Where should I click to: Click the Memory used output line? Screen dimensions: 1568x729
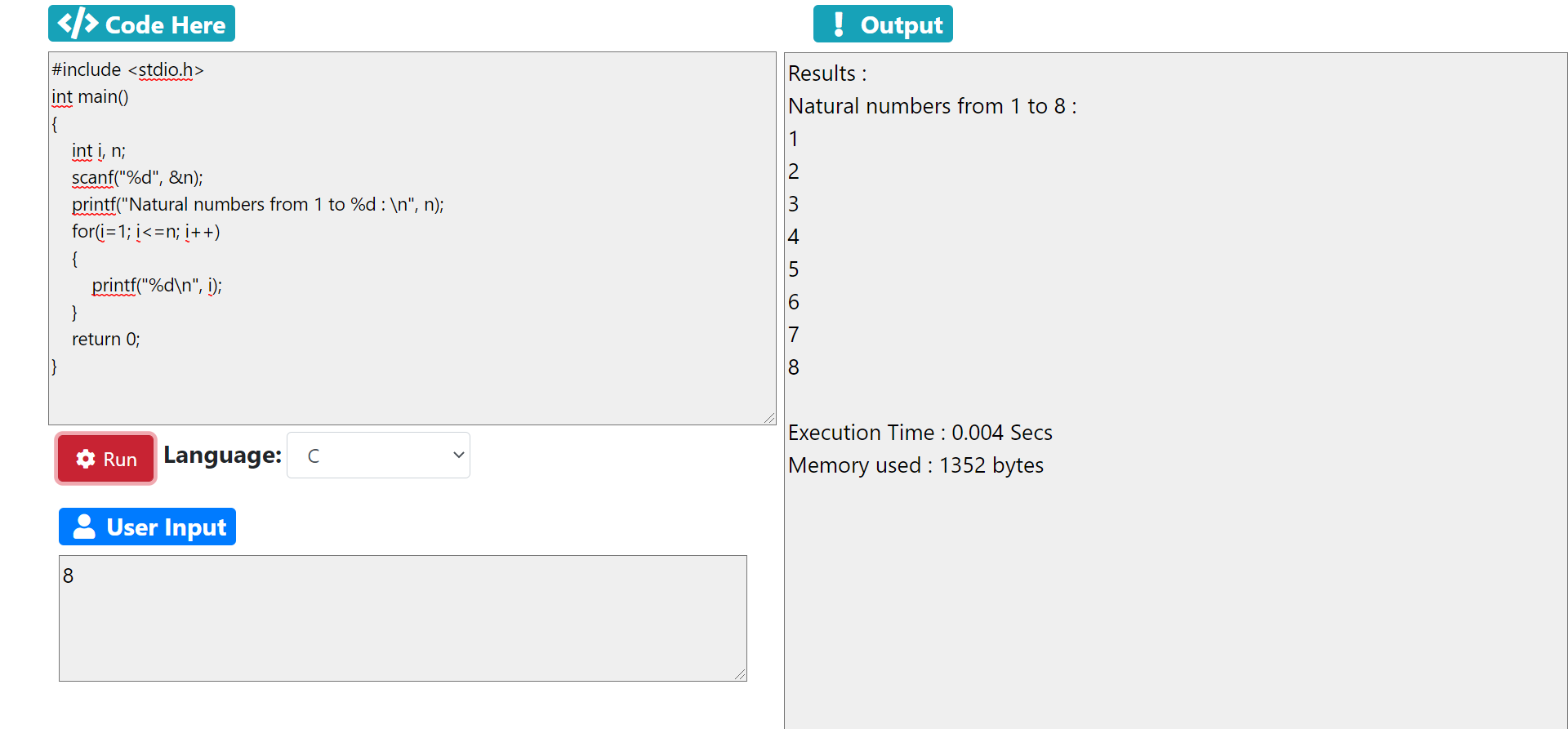pyautogui.click(x=915, y=465)
